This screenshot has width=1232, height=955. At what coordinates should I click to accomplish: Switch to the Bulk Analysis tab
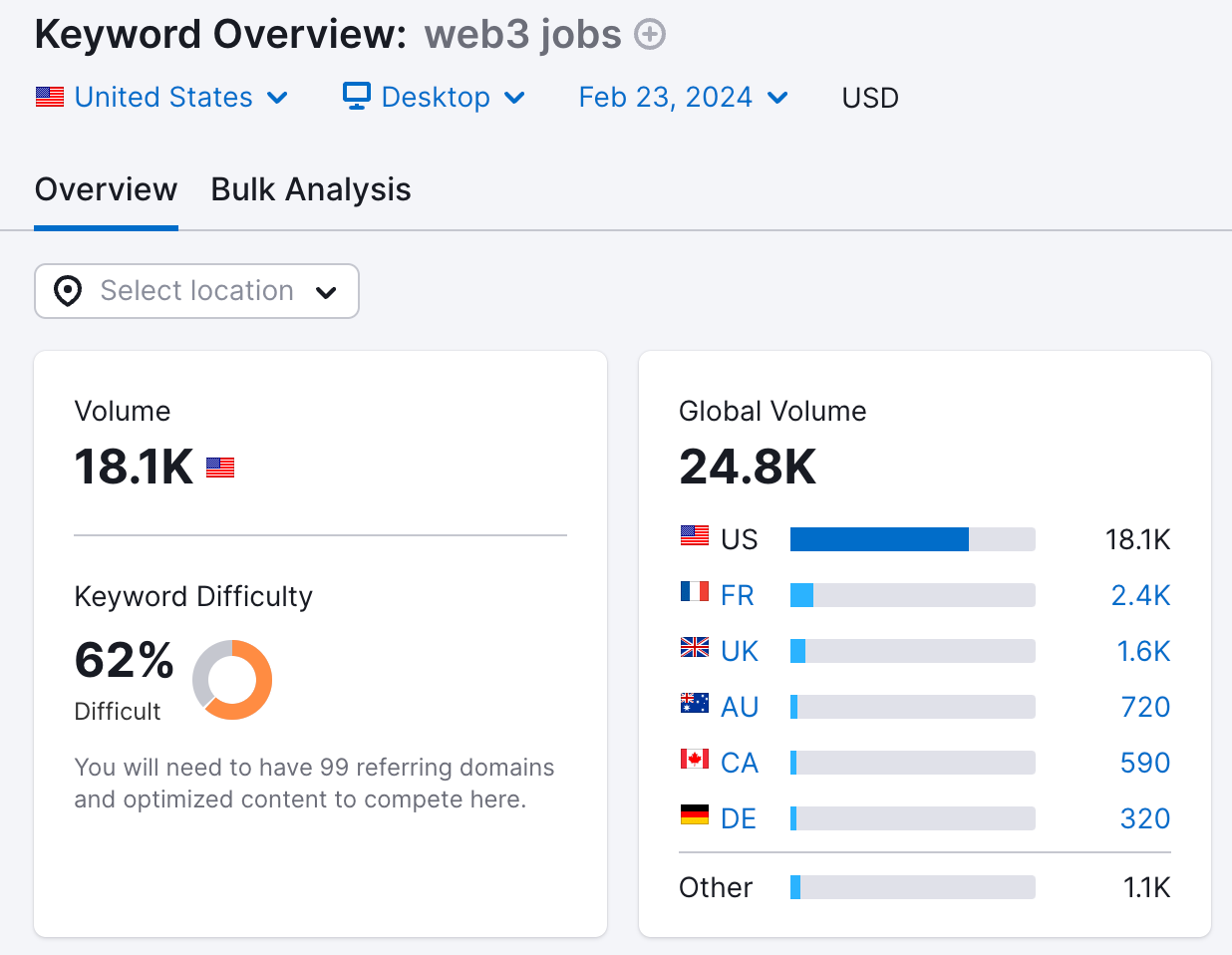[x=311, y=189]
